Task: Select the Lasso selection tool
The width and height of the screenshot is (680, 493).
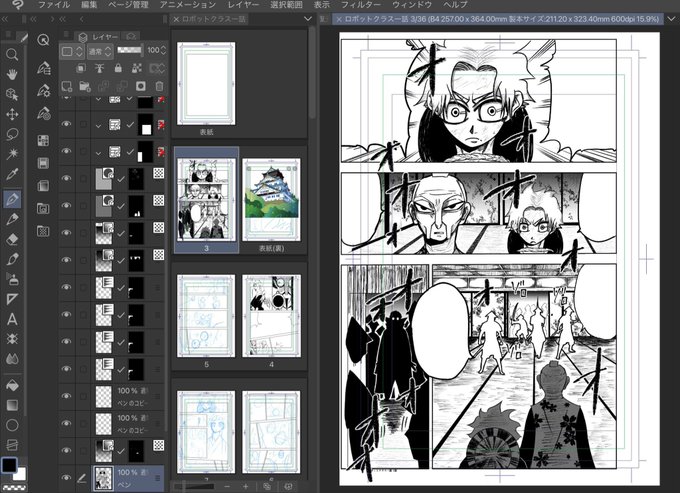Action: pos(12,134)
